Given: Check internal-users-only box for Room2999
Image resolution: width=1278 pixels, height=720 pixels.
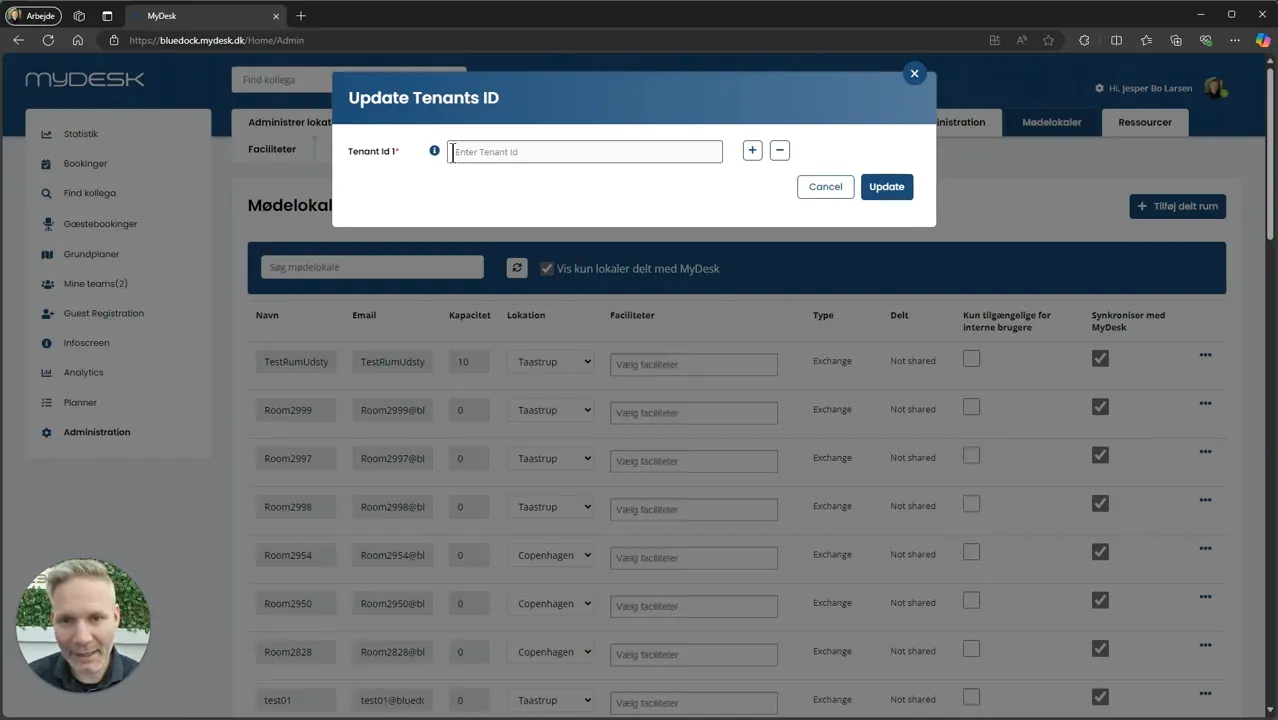Looking at the screenshot, I should coord(971,407).
